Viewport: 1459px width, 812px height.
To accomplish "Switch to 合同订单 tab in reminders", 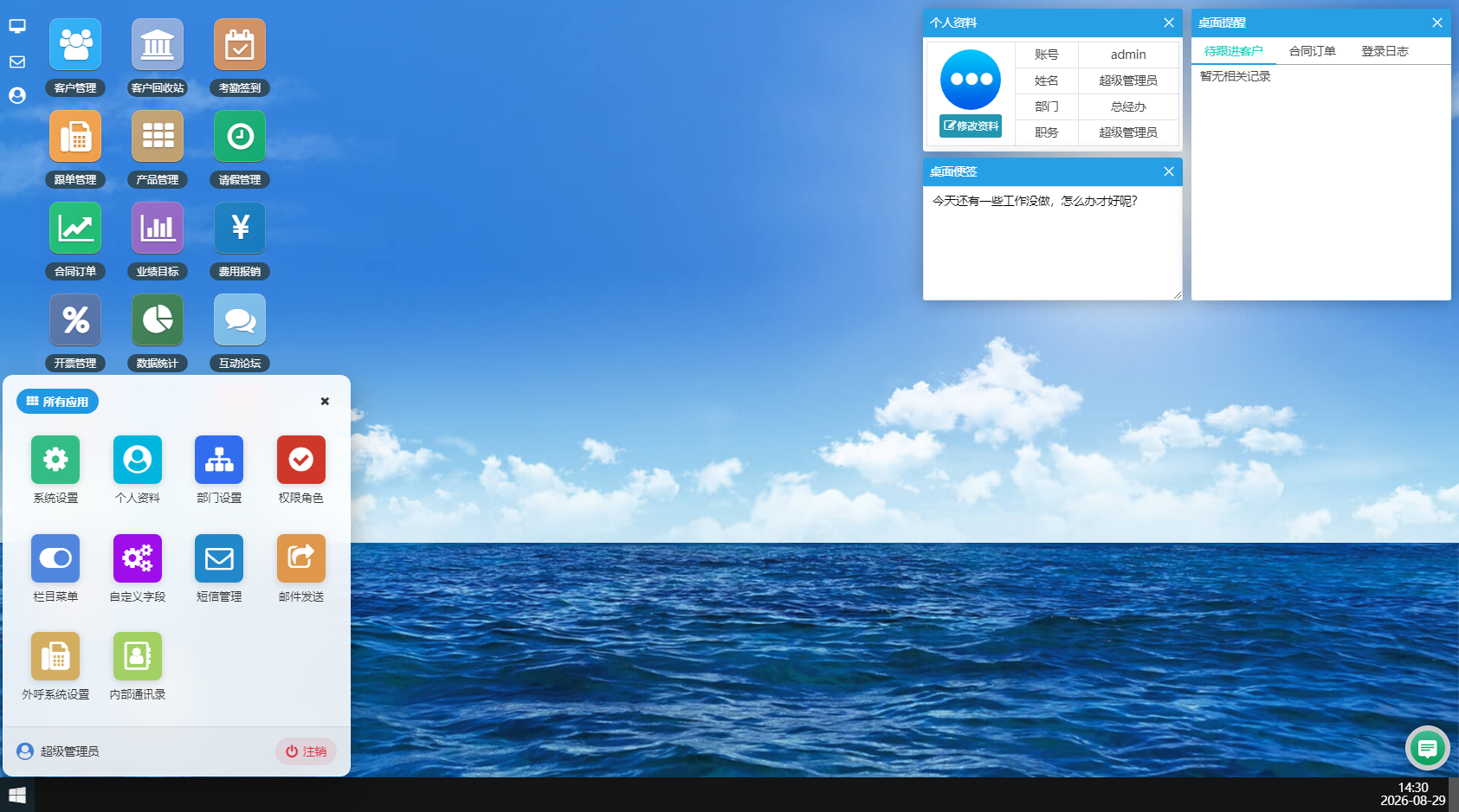I will tap(1312, 51).
